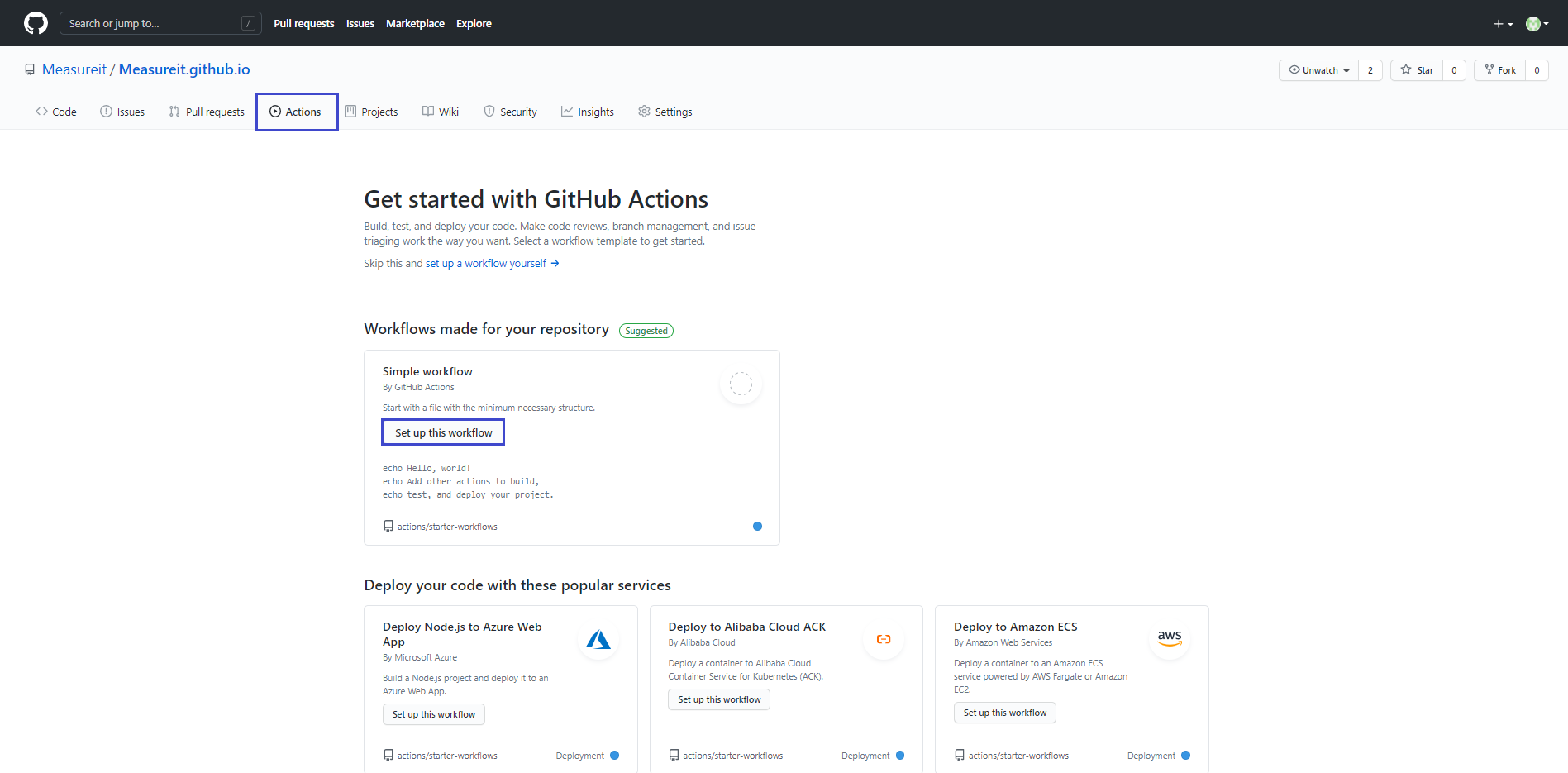The height and width of the screenshot is (773, 1568).
Task: Open Explore in top navigation
Action: point(474,23)
